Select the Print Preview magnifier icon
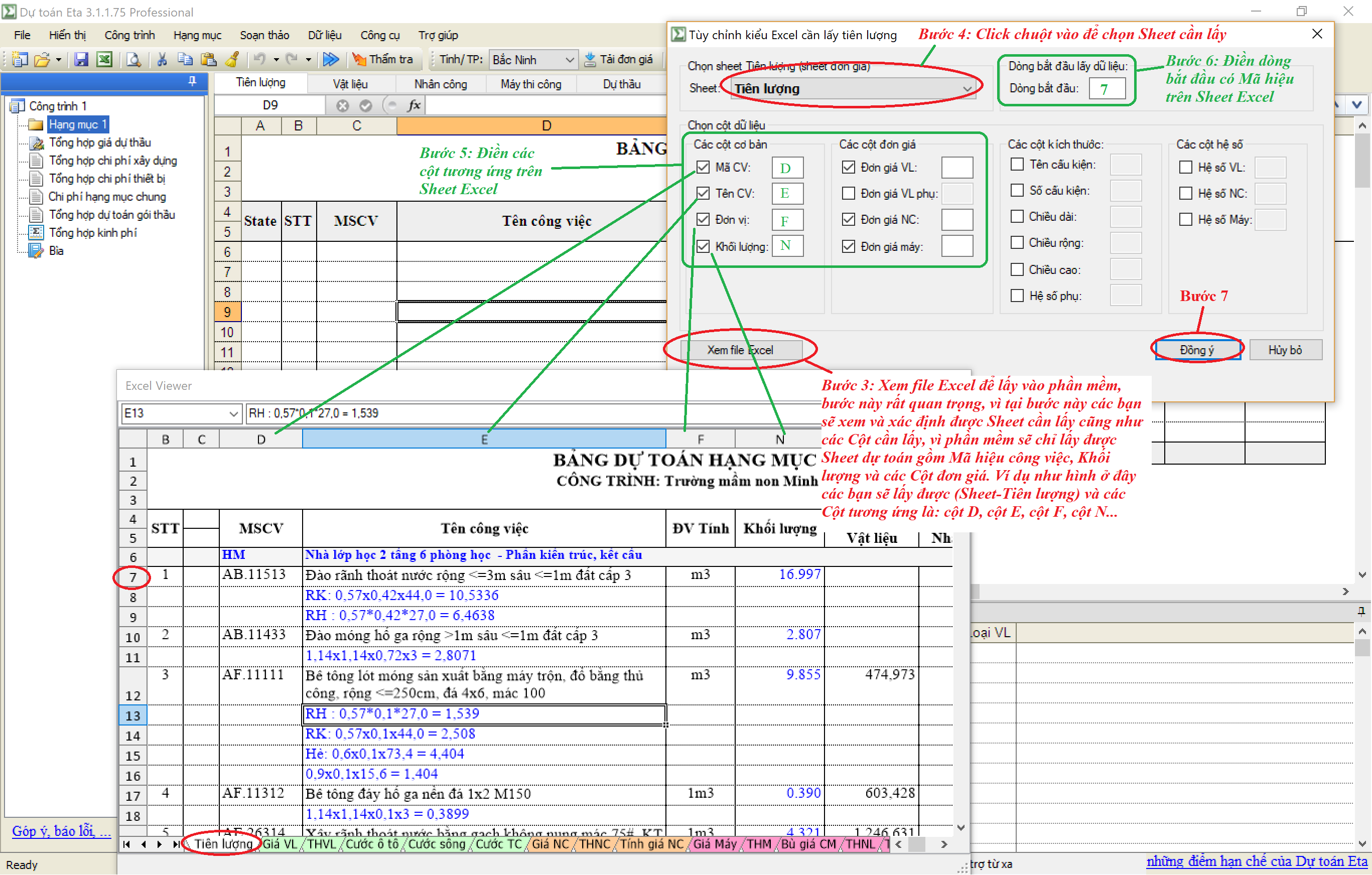This screenshot has width=1372, height=875. [134, 59]
